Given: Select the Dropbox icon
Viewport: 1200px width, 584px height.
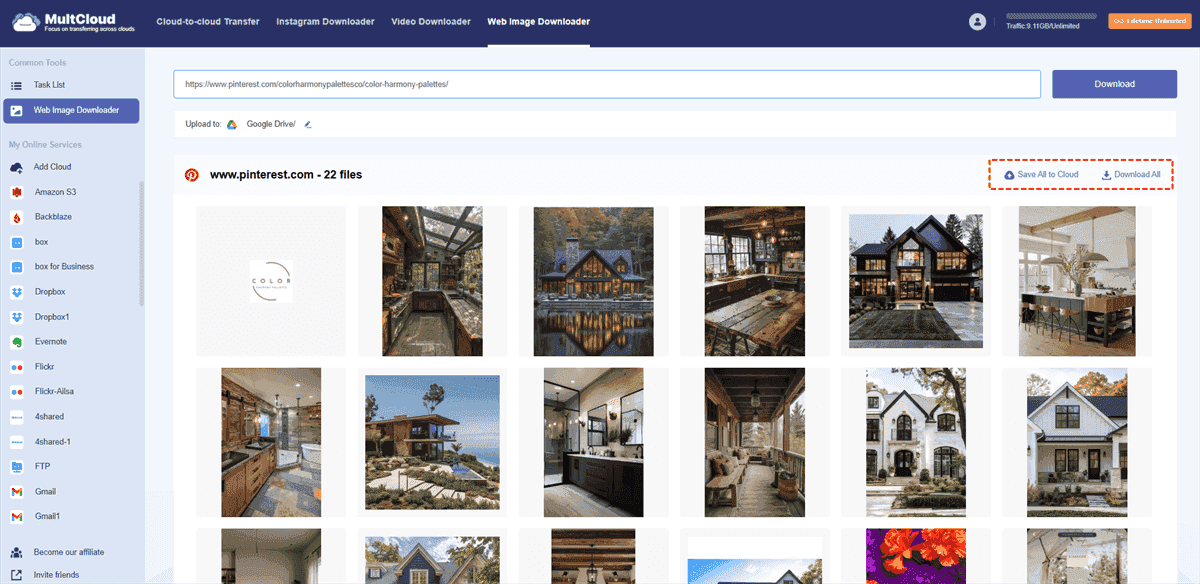Looking at the screenshot, I should 17,292.
